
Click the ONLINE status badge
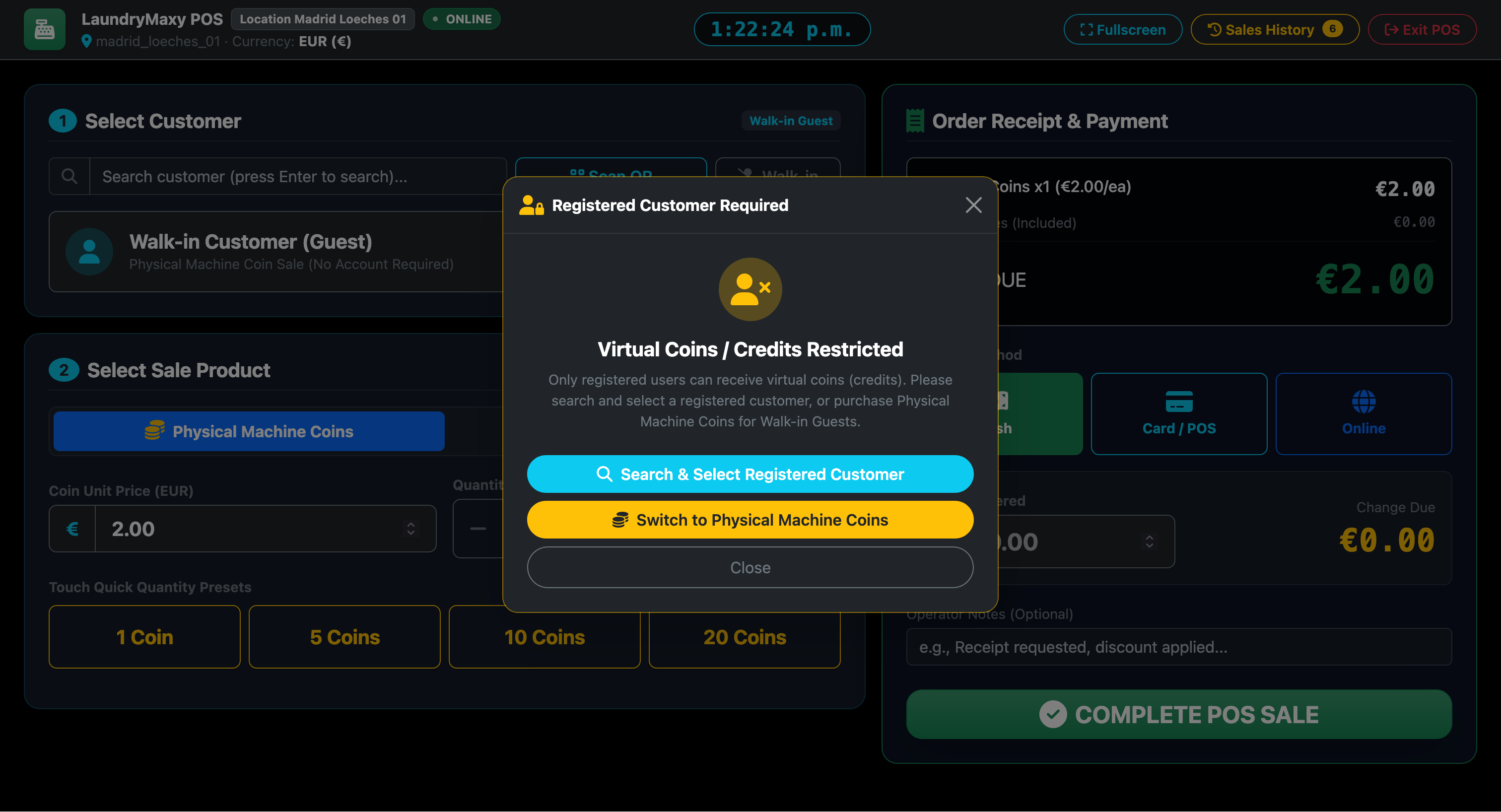(462, 19)
